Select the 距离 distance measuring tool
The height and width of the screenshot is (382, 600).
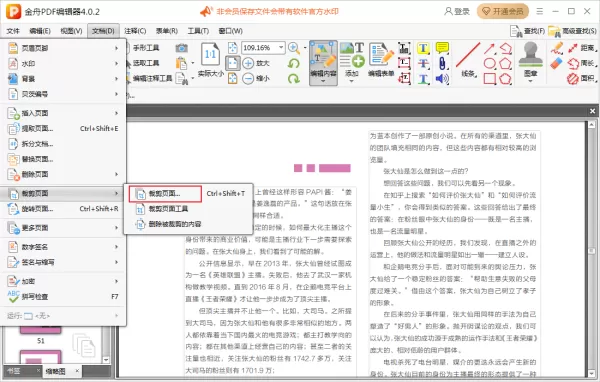pyautogui.click(x=582, y=48)
